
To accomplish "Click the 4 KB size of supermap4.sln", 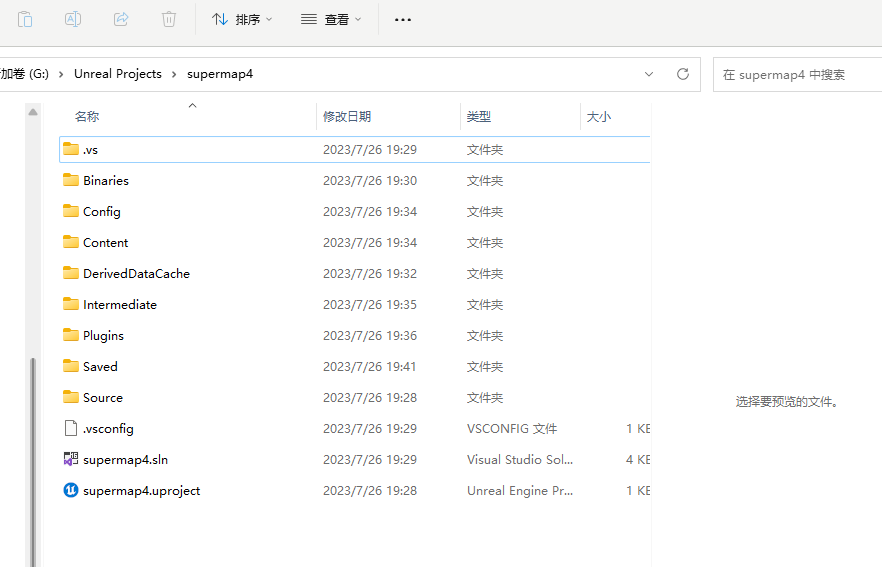I will [638, 460].
